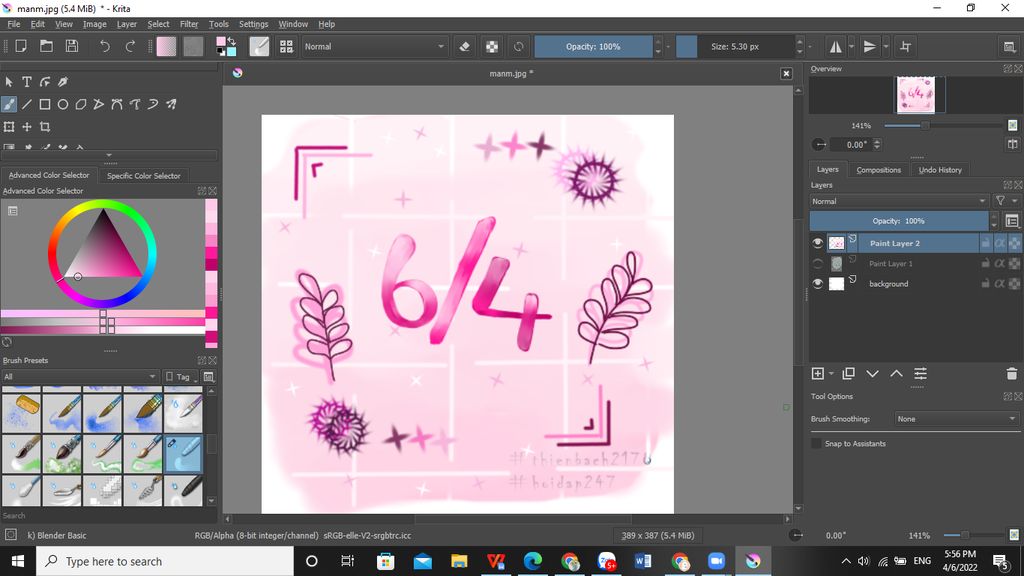
Task: Select the Text tool
Action: (27, 82)
